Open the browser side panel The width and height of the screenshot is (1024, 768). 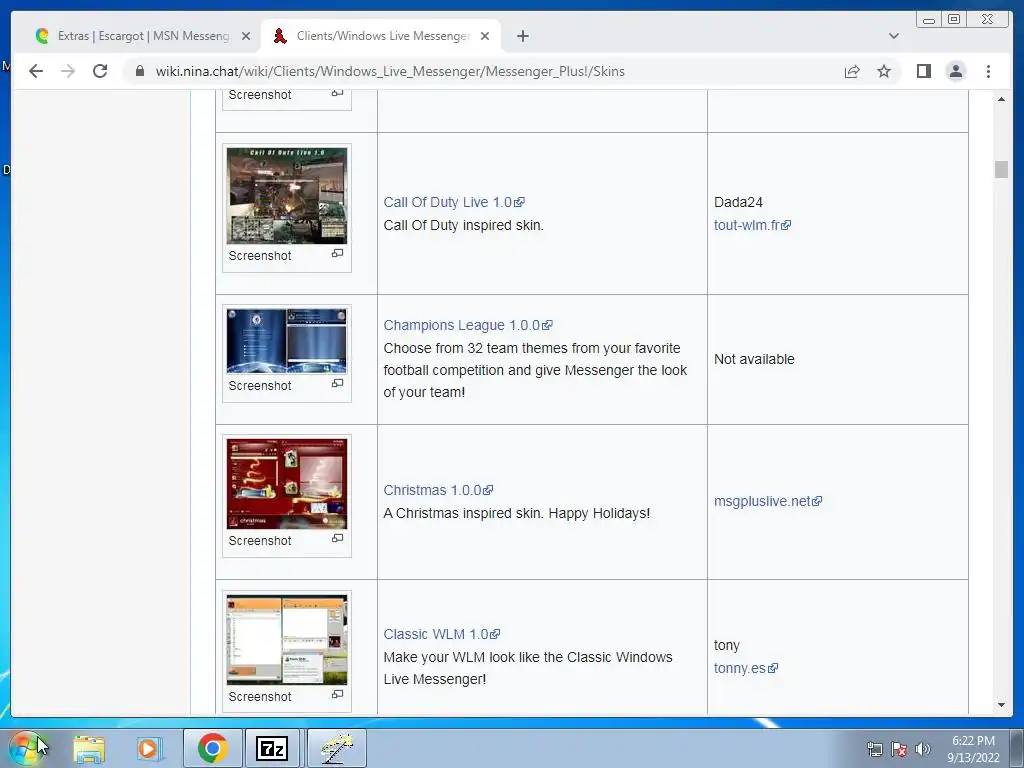coord(923,71)
